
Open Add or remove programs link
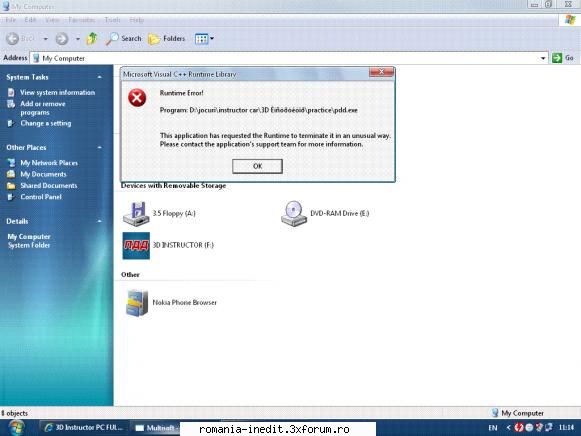[43, 108]
